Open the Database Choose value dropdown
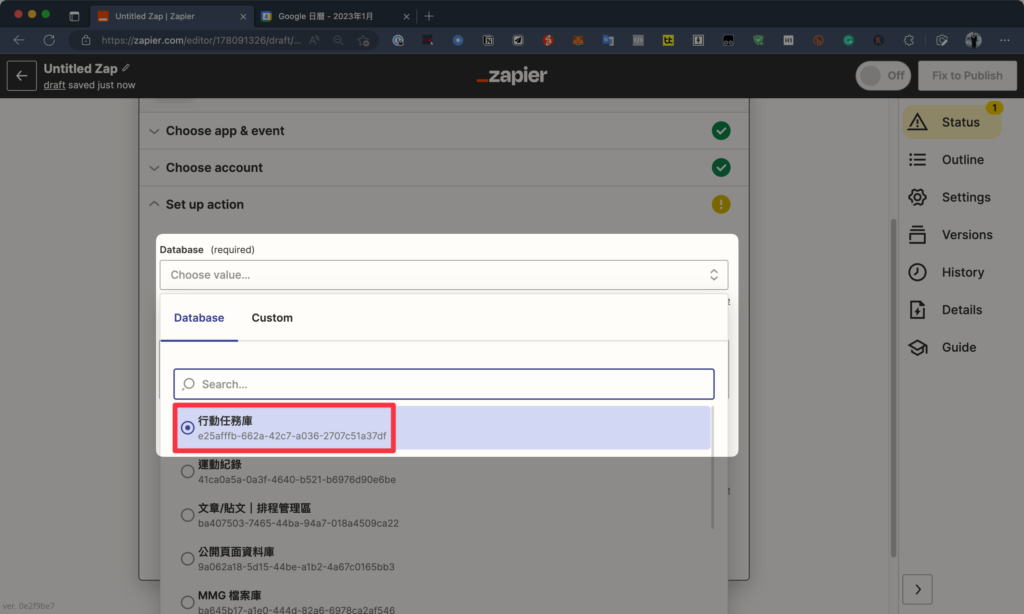Screen dimensions: 1024x614 (x=444, y=275)
